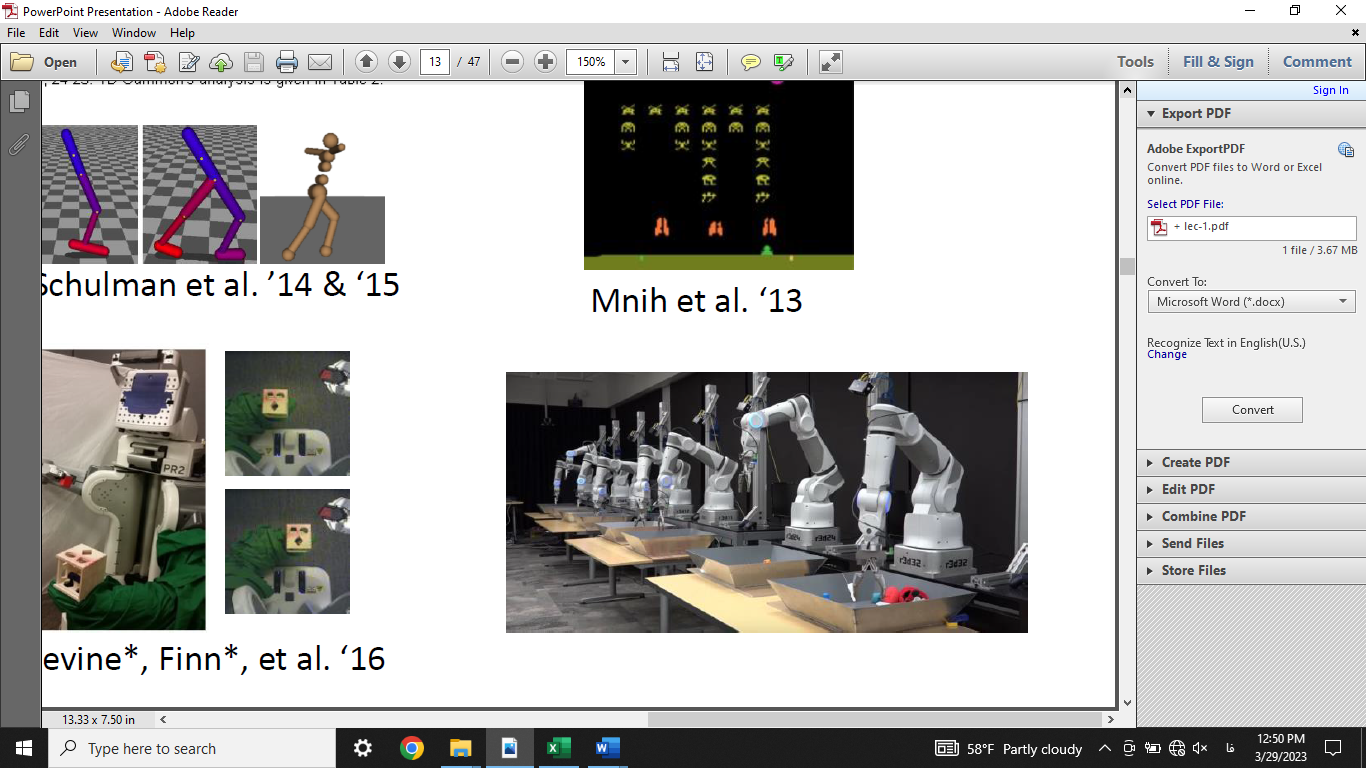This screenshot has height=768, width=1366.
Task: Open the Convert To format dropdown
Action: point(1251,301)
